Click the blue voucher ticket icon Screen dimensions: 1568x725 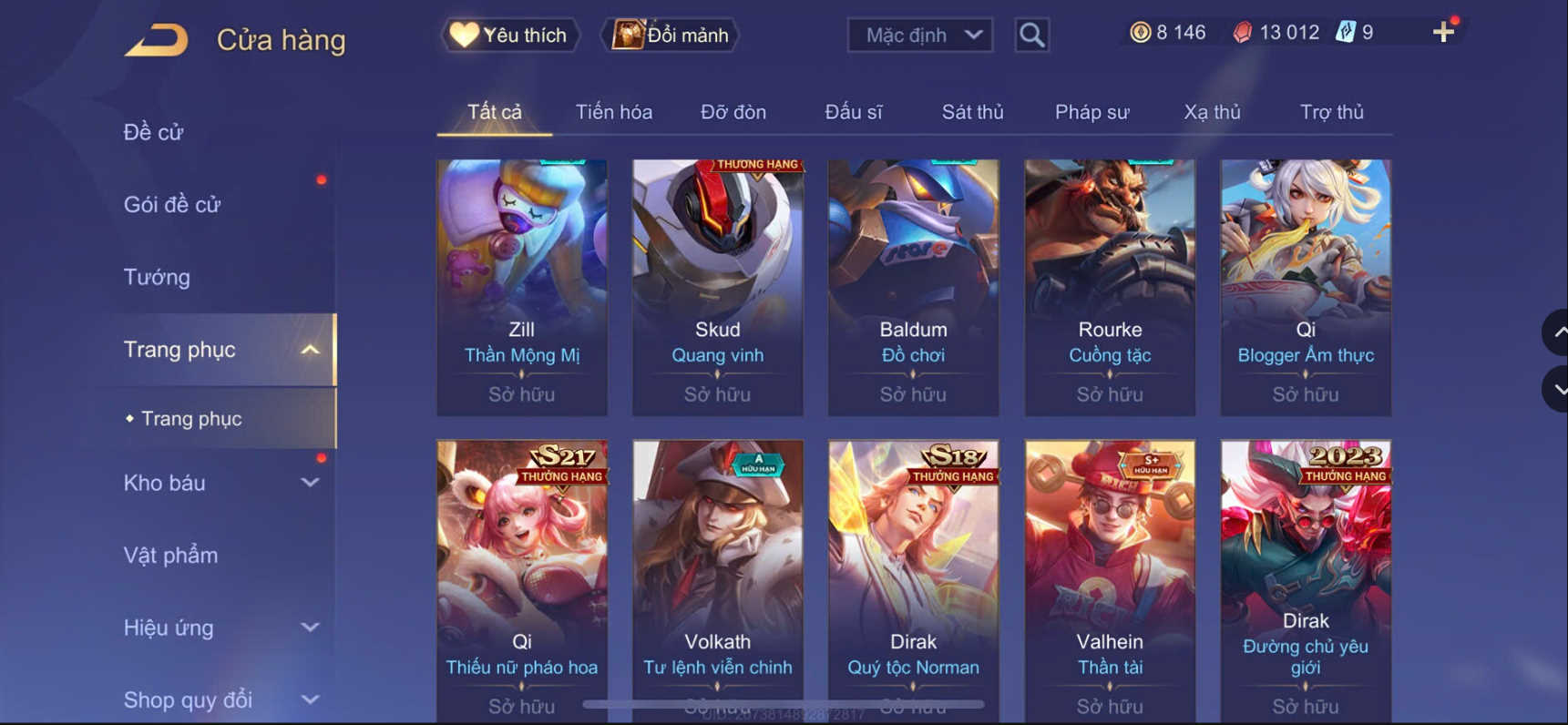coord(1345,33)
